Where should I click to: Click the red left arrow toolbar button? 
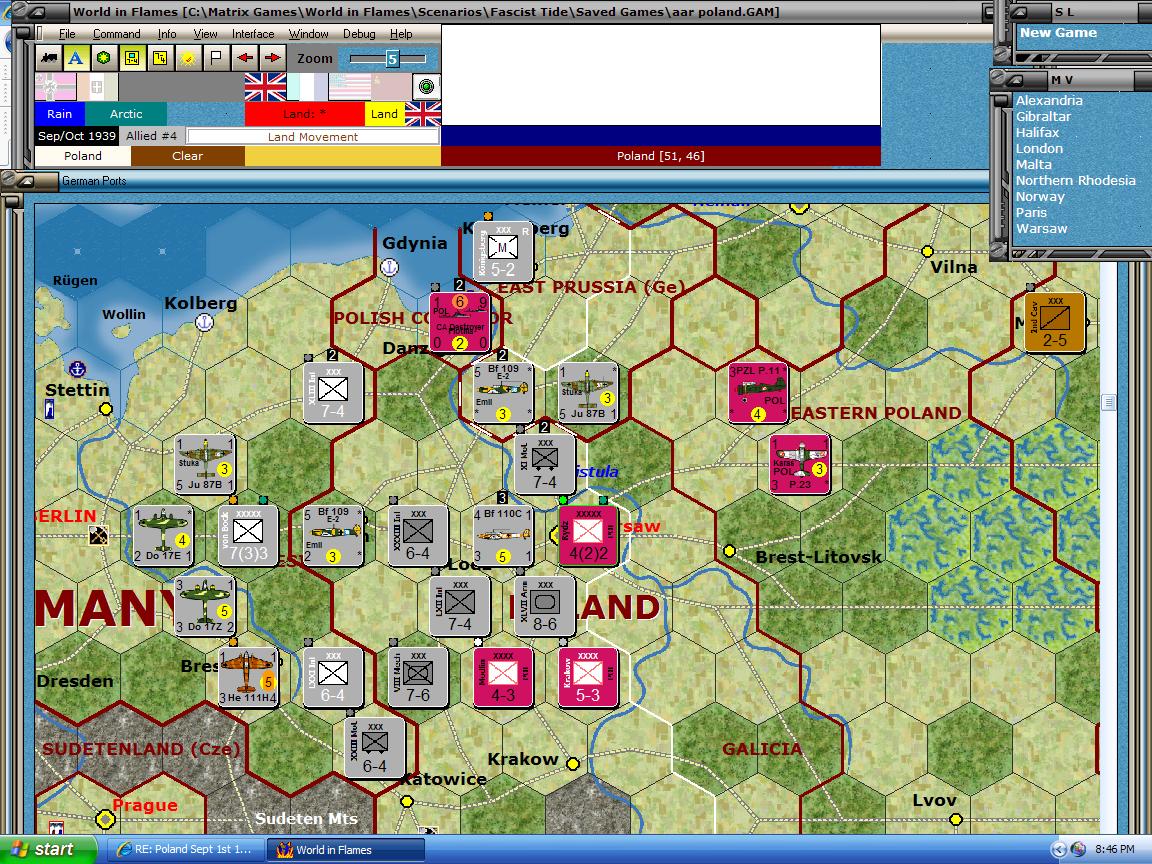click(x=244, y=57)
